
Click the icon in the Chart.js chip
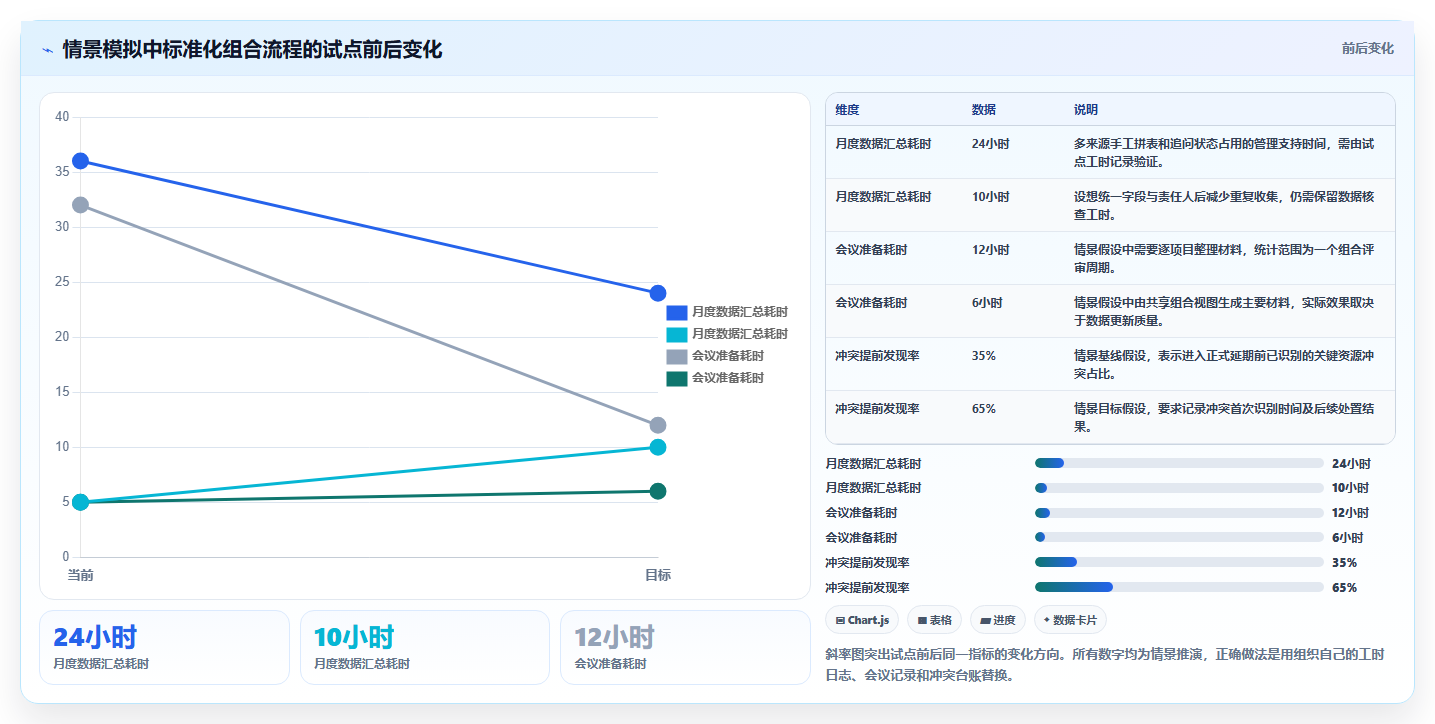click(840, 621)
